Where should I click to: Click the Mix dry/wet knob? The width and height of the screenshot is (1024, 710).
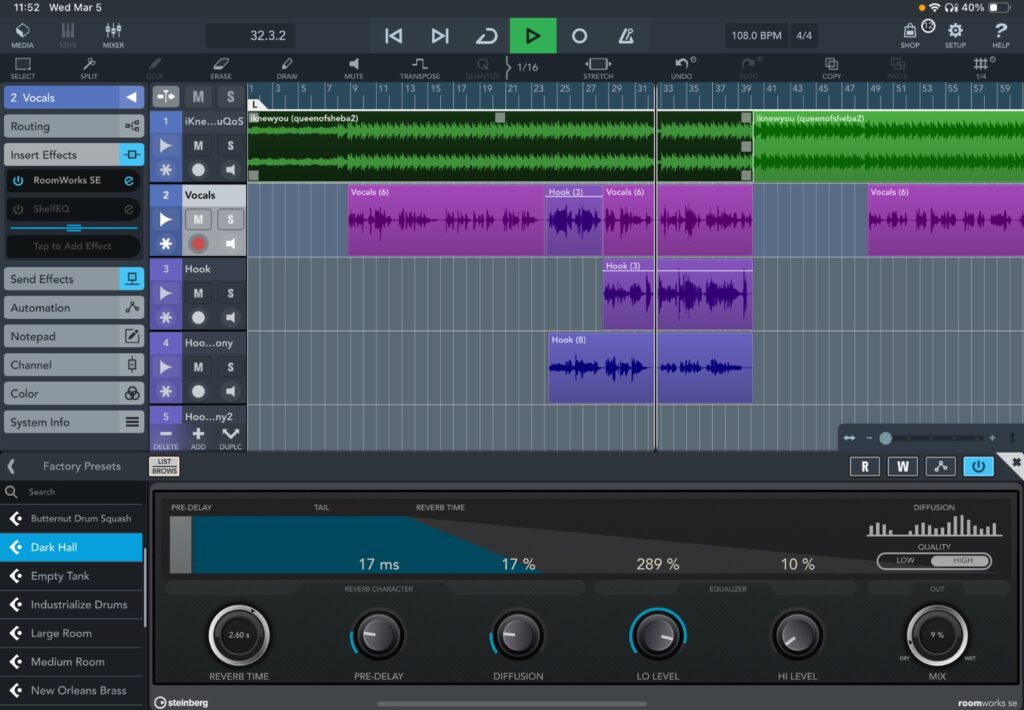tap(937, 635)
